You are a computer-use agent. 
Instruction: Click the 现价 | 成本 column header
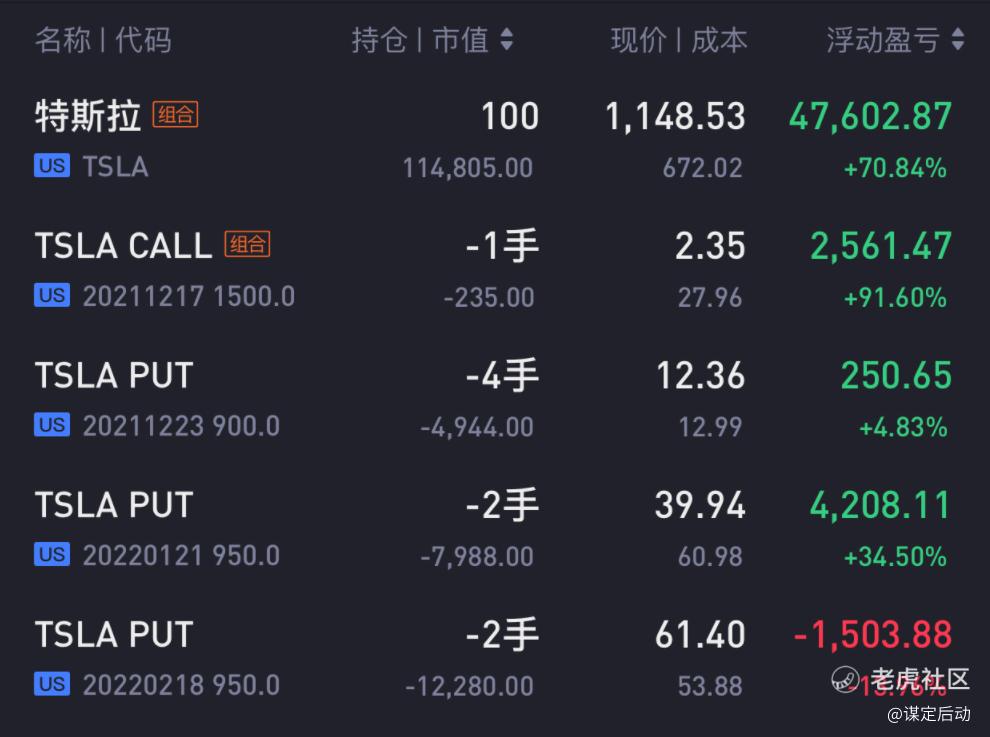pyautogui.click(x=679, y=40)
